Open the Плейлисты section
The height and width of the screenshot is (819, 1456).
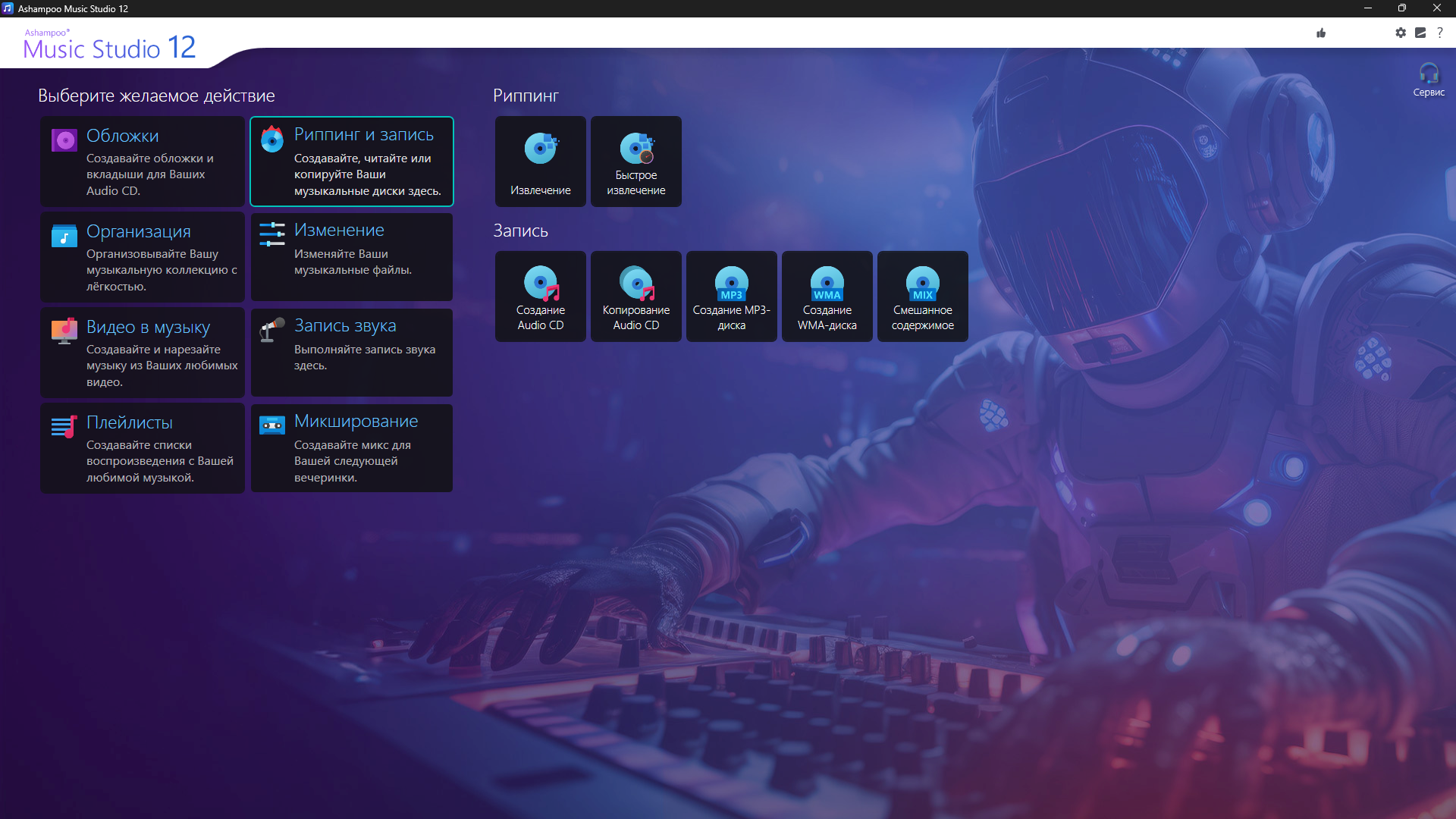(143, 448)
